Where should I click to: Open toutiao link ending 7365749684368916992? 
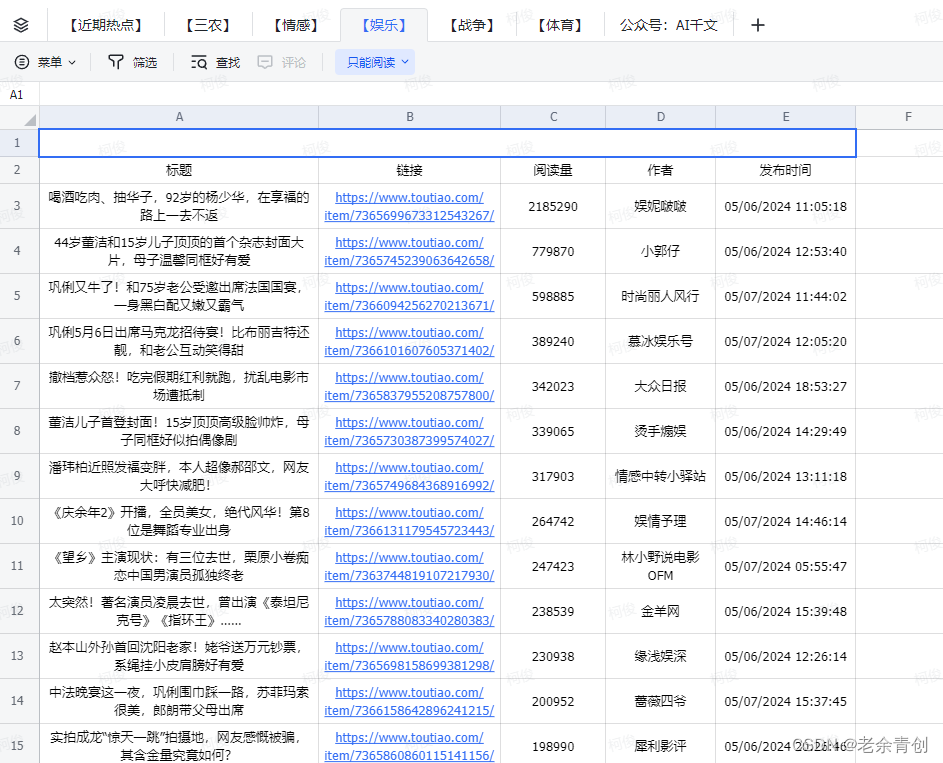[x=410, y=477]
